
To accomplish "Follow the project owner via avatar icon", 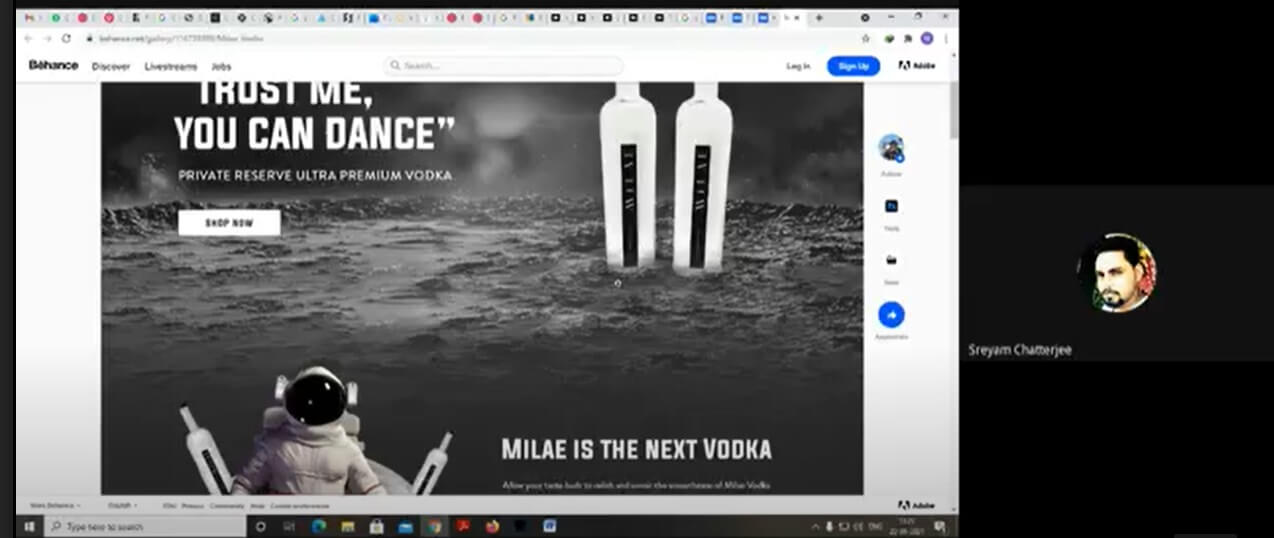I will tap(891, 149).
